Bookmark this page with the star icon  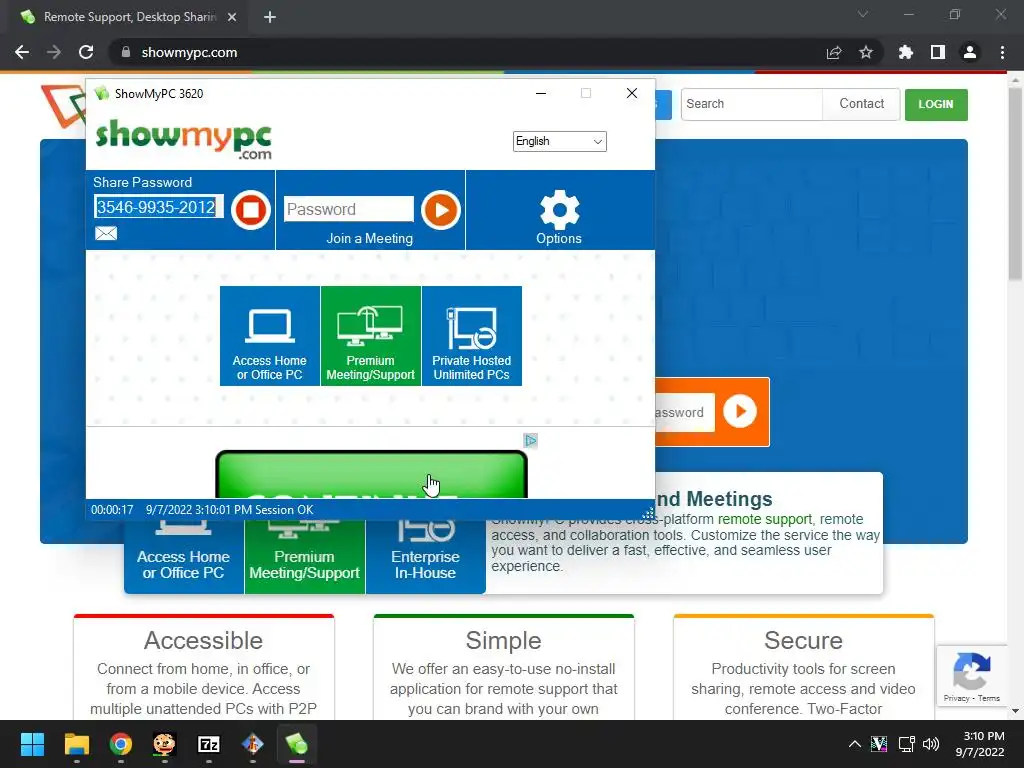(x=866, y=52)
